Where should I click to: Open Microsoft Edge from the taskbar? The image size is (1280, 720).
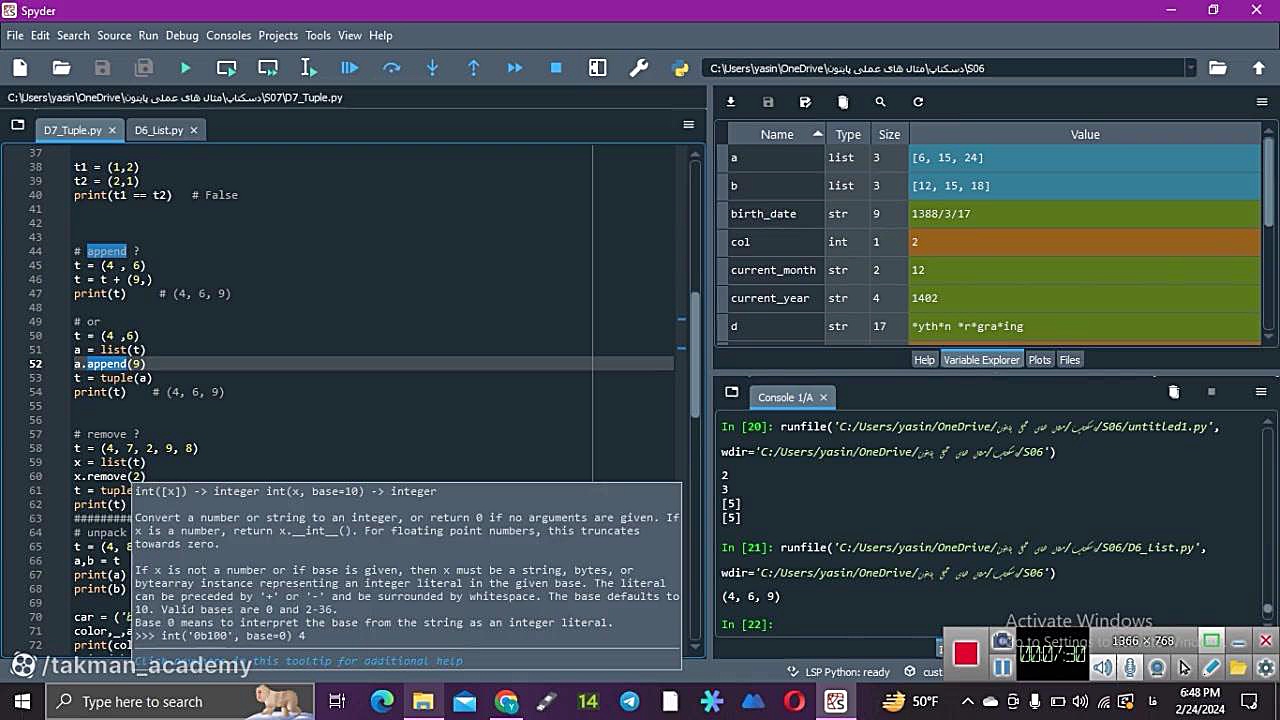point(382,702)
